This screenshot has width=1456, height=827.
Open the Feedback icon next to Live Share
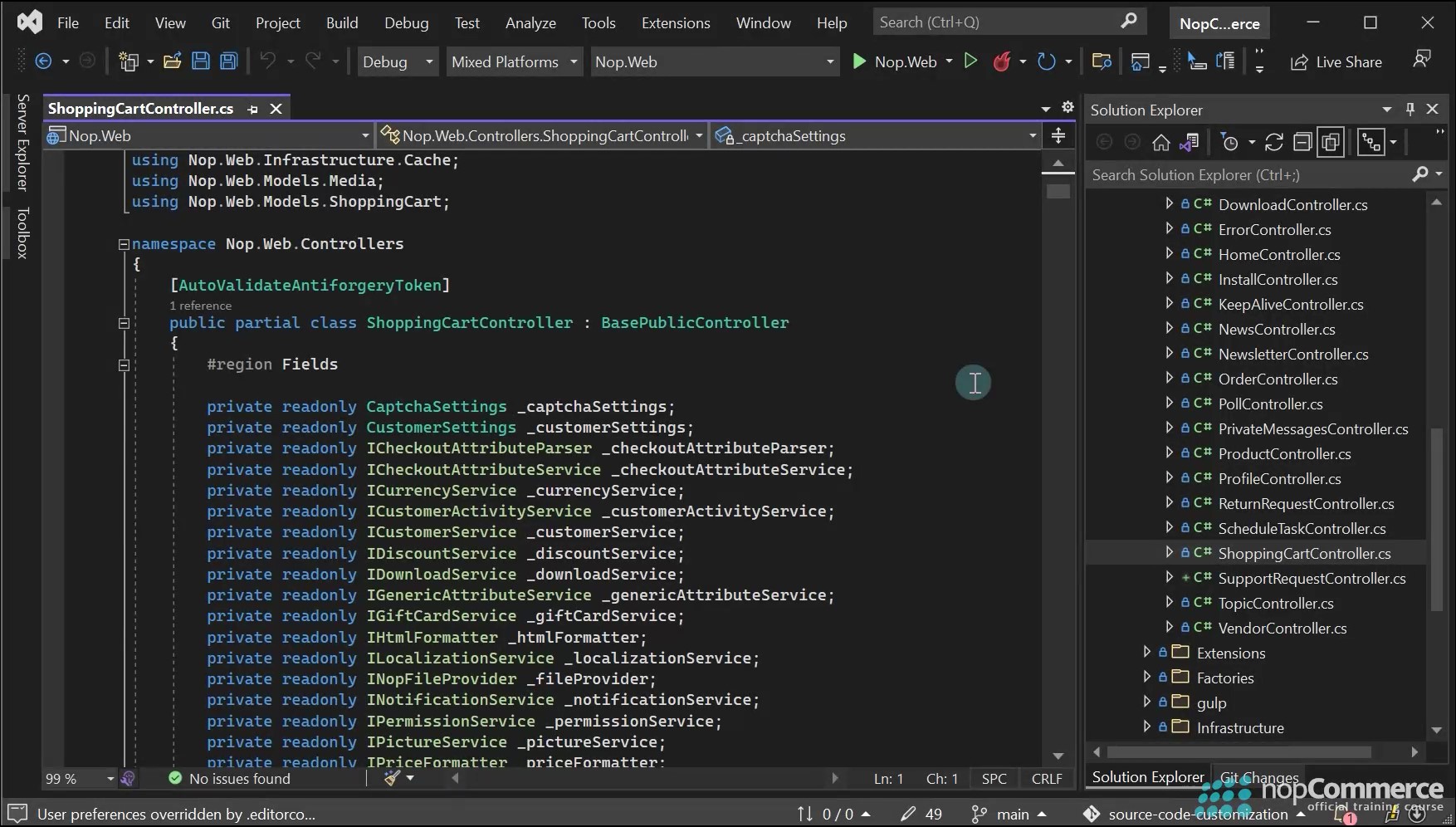point(1422,60)
